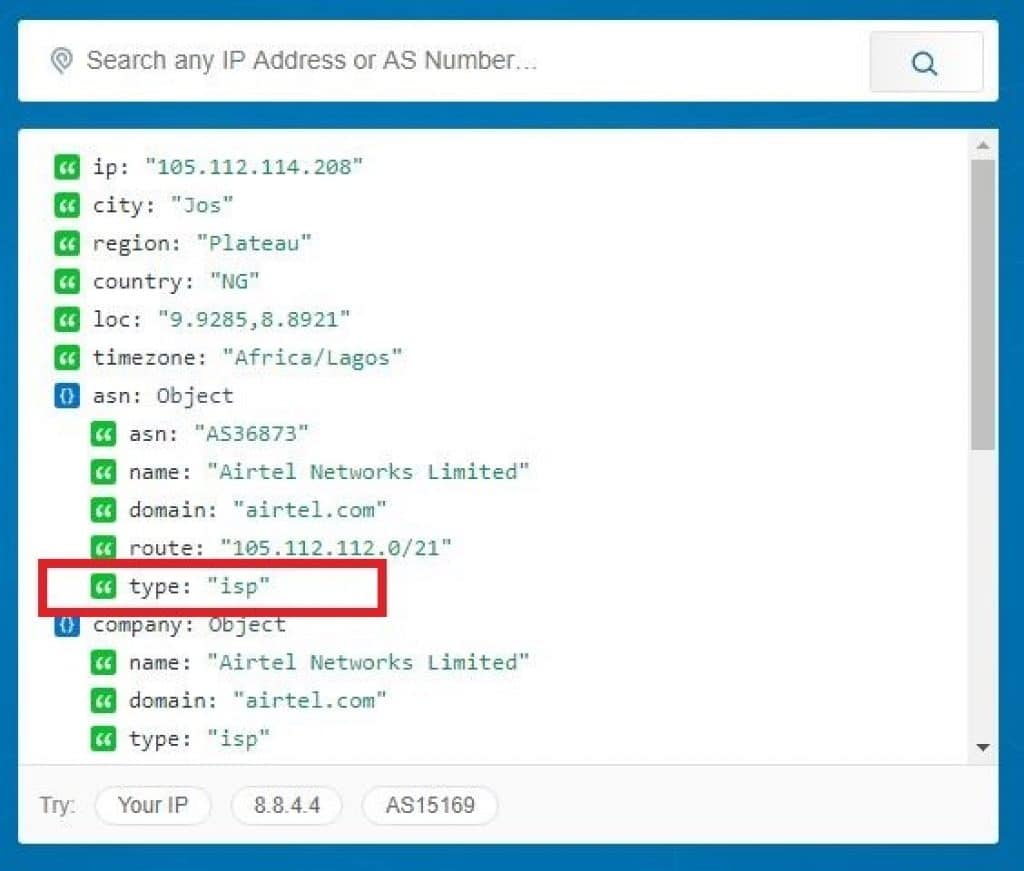This screenshot has height=871, width=1024.
Task: Try the 8.8.4.4 example address
Action: tap(286, 805)
